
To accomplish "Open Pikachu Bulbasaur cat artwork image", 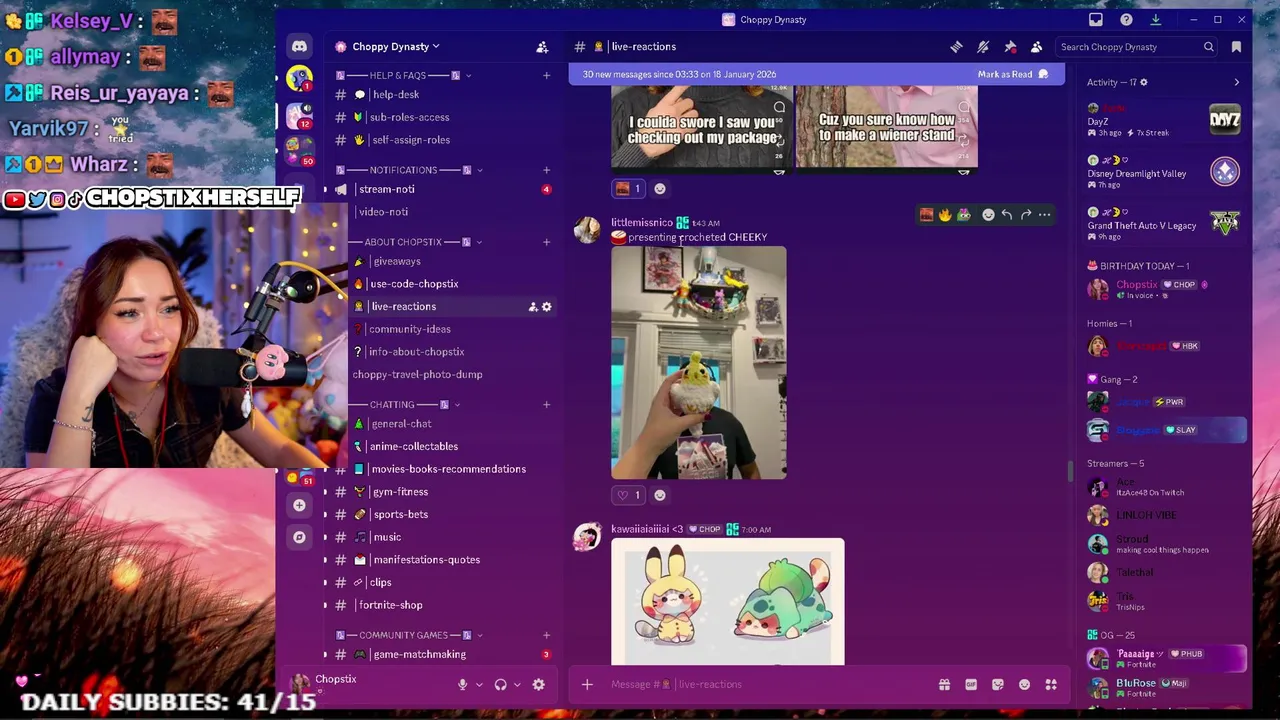I will [x=728, y=602].
